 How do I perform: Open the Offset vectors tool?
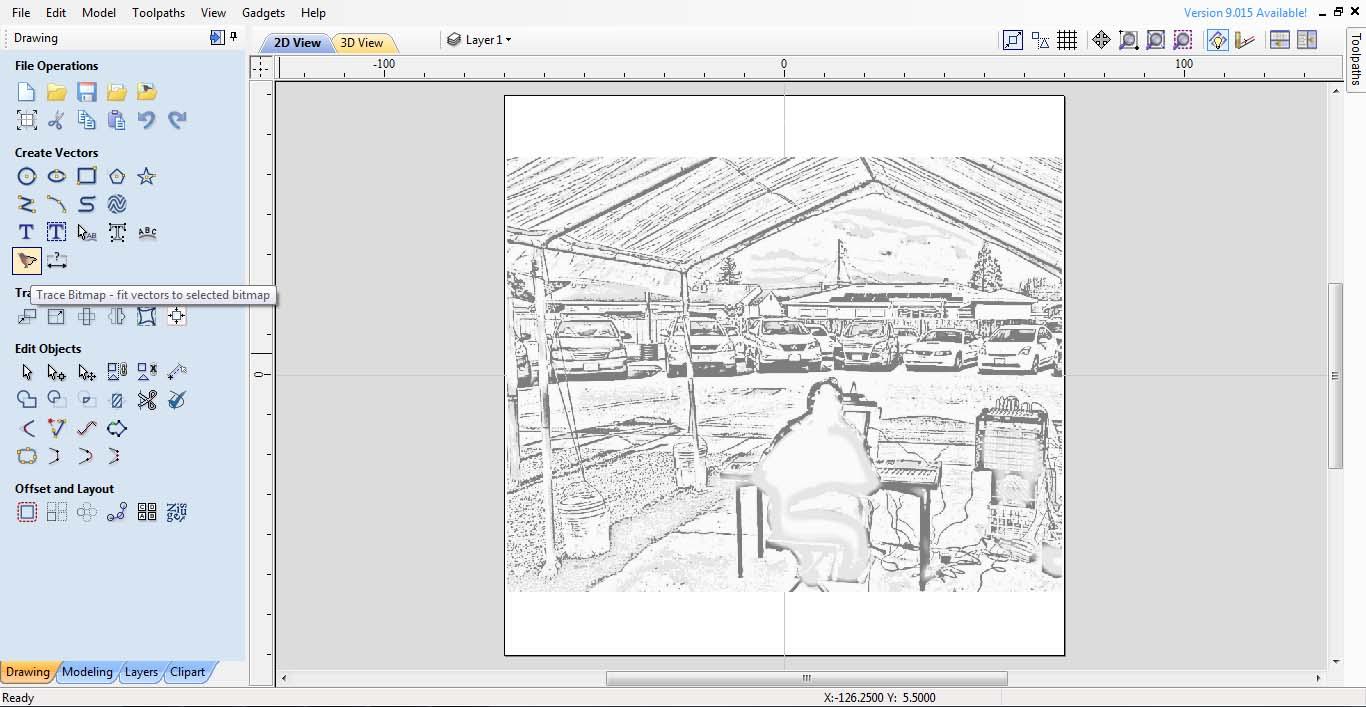27,512
